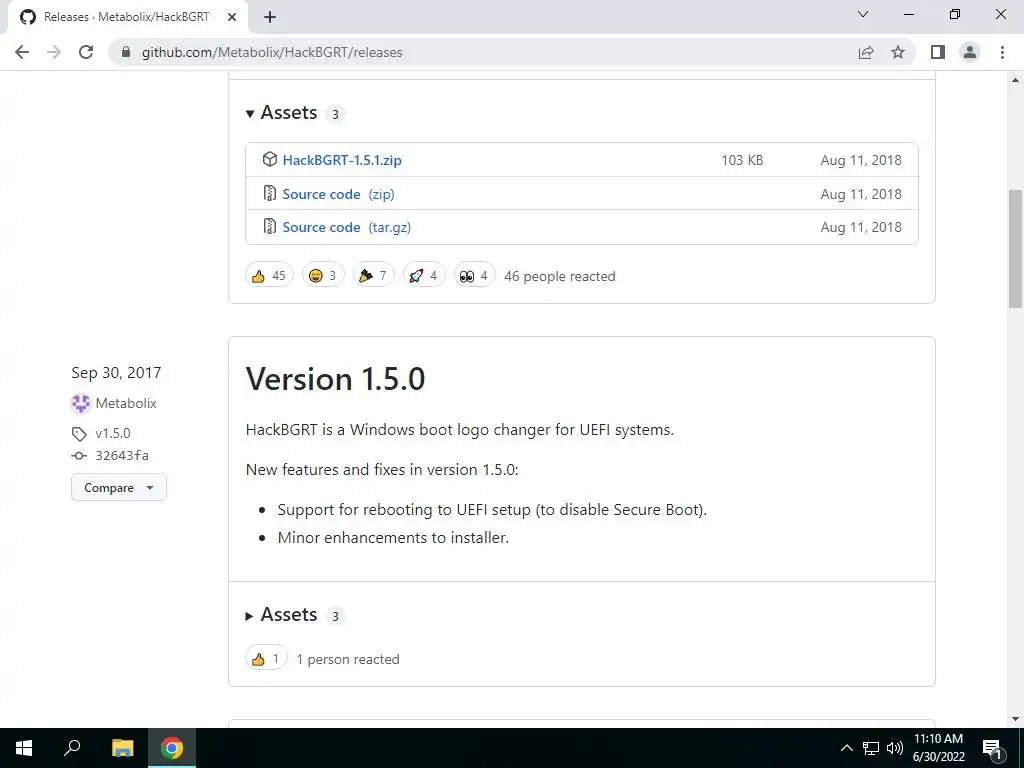Open the taskbar clock showing 11:10 AM
The image size is (1024, 768).
pos(938,748)
